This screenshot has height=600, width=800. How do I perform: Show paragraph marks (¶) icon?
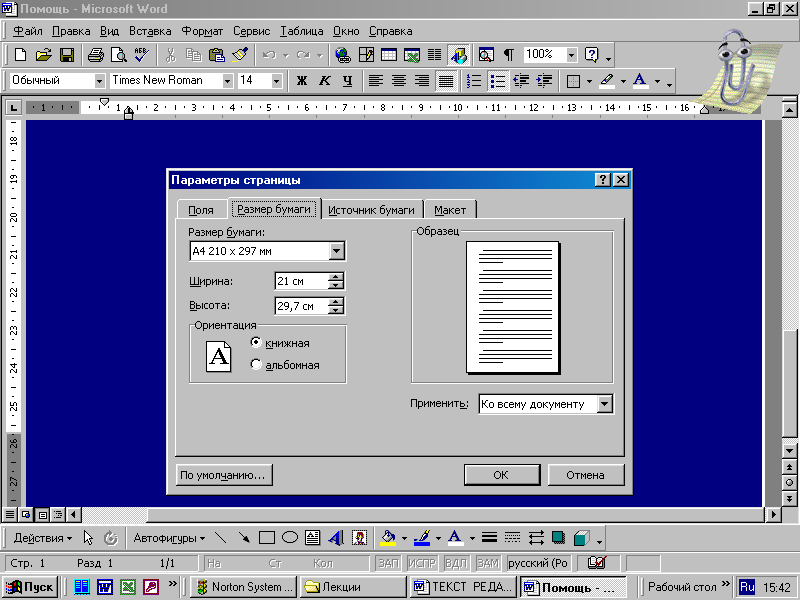point(509,55)
